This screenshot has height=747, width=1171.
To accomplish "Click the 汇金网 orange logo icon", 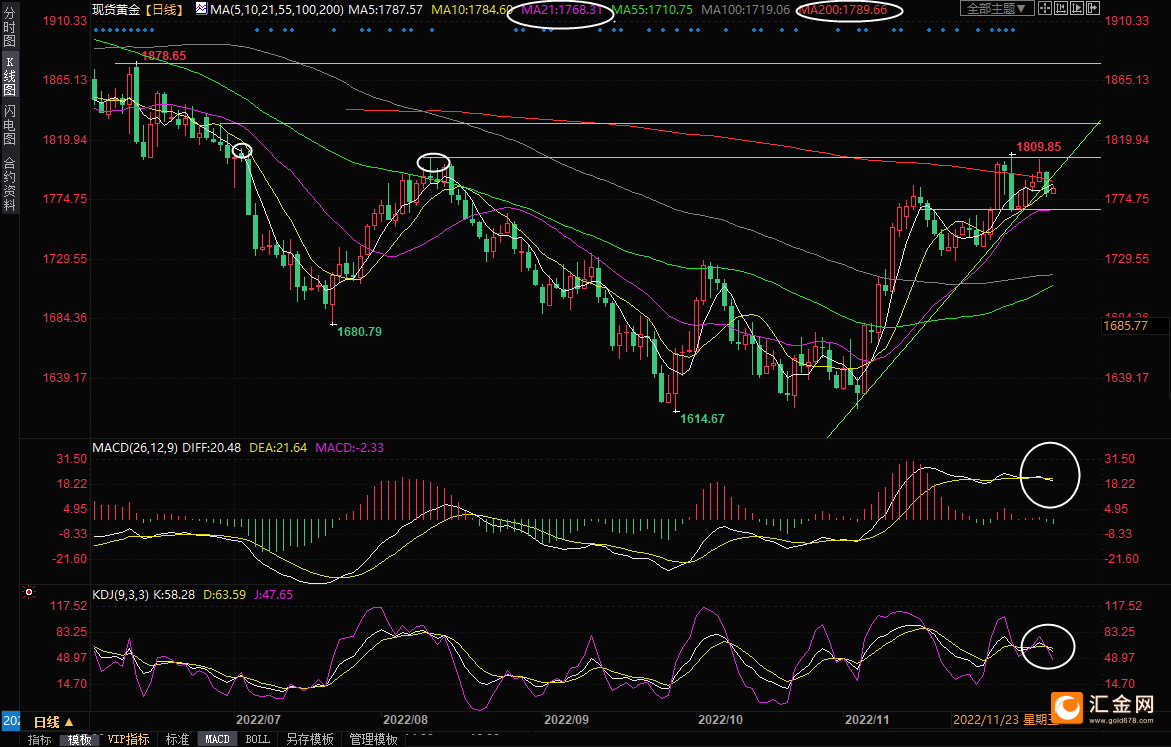I will point(1069,708).
